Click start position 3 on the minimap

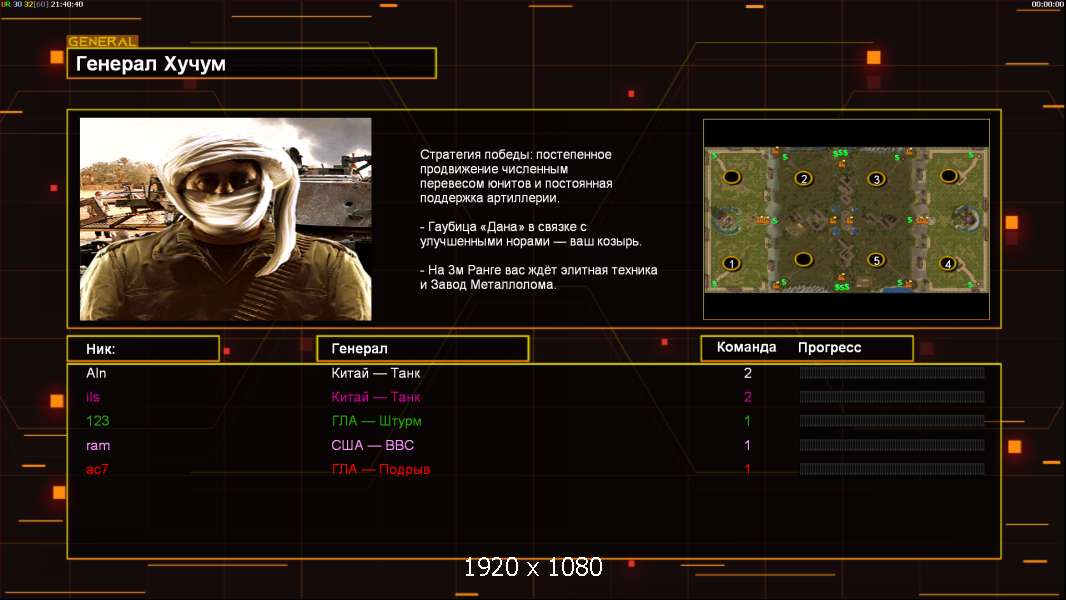(x=876, y=179)
